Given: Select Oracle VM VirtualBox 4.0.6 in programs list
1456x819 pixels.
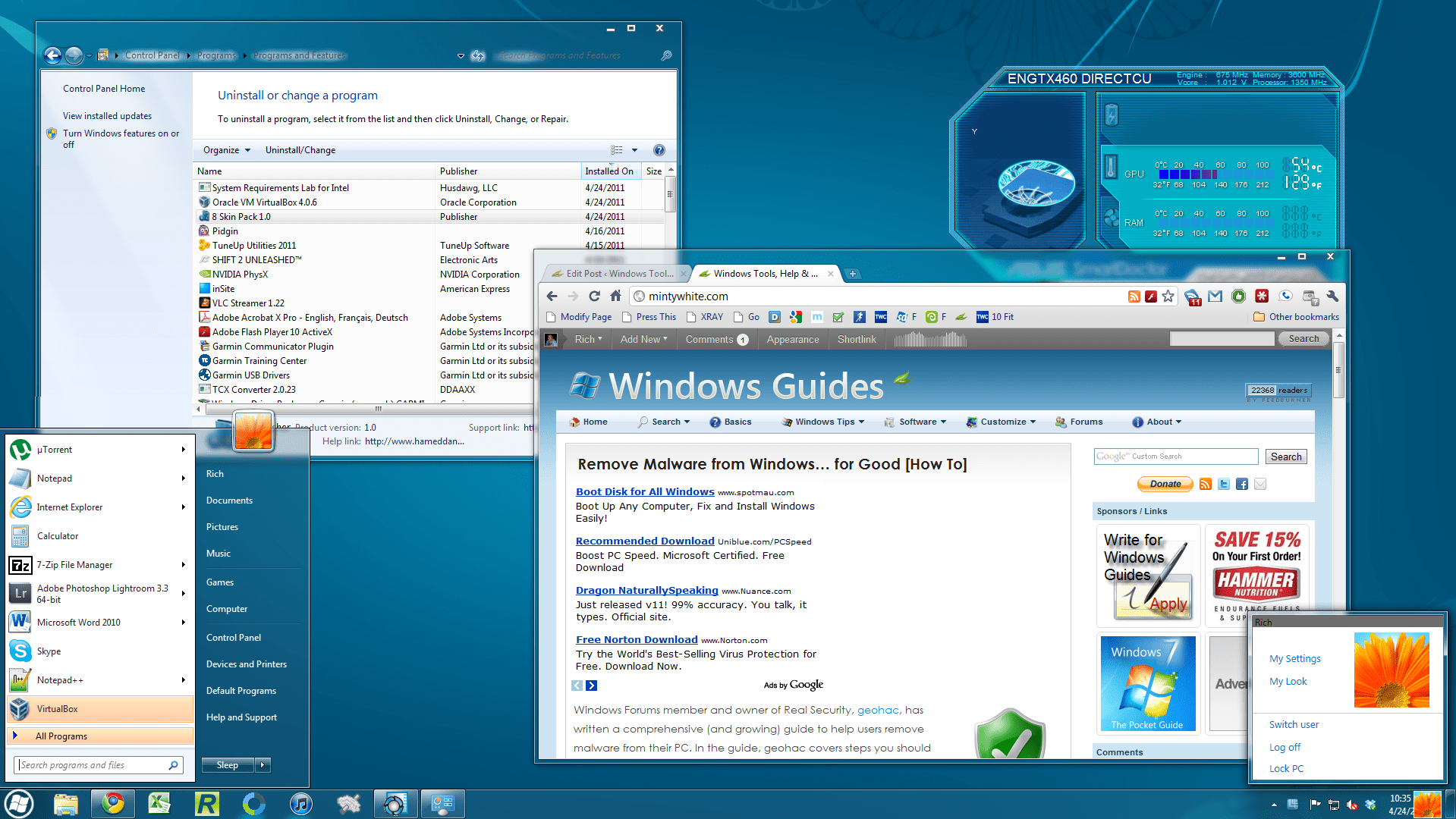Looking at the screenshot, I should (x=429, y=202).
